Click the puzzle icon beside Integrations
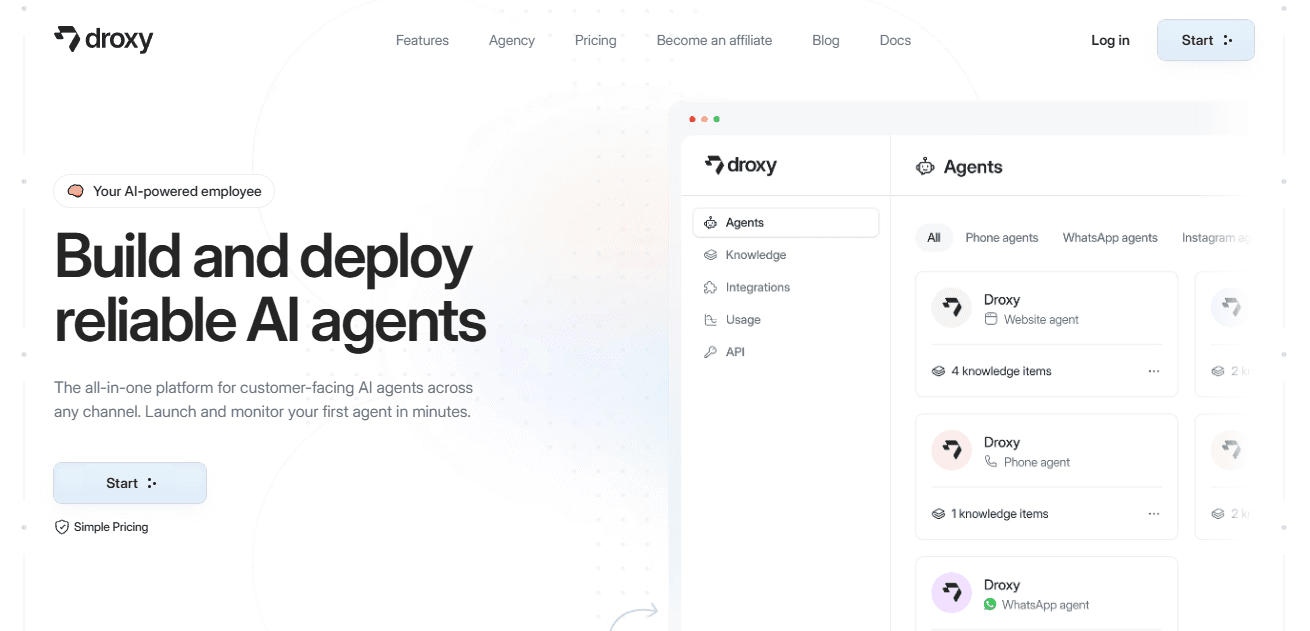The width and height of the screenshot is (1310, 631). pos(710,287)
